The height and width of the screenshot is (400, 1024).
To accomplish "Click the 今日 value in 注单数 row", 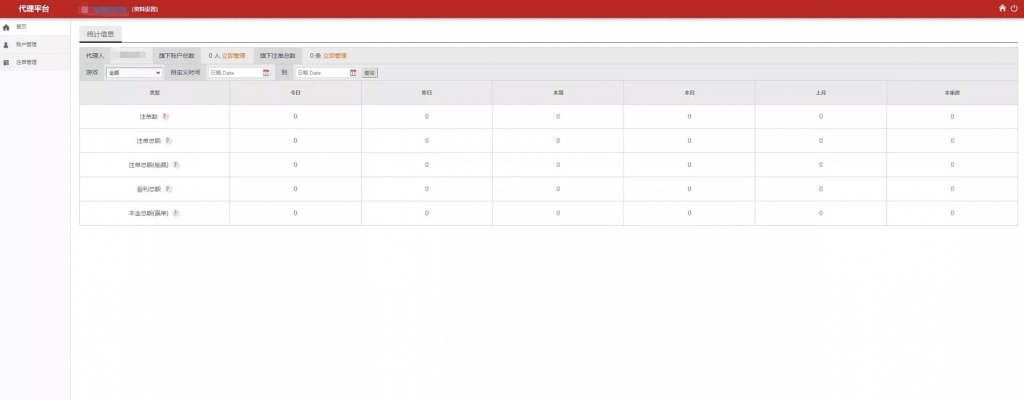I will tap(295, 116).
